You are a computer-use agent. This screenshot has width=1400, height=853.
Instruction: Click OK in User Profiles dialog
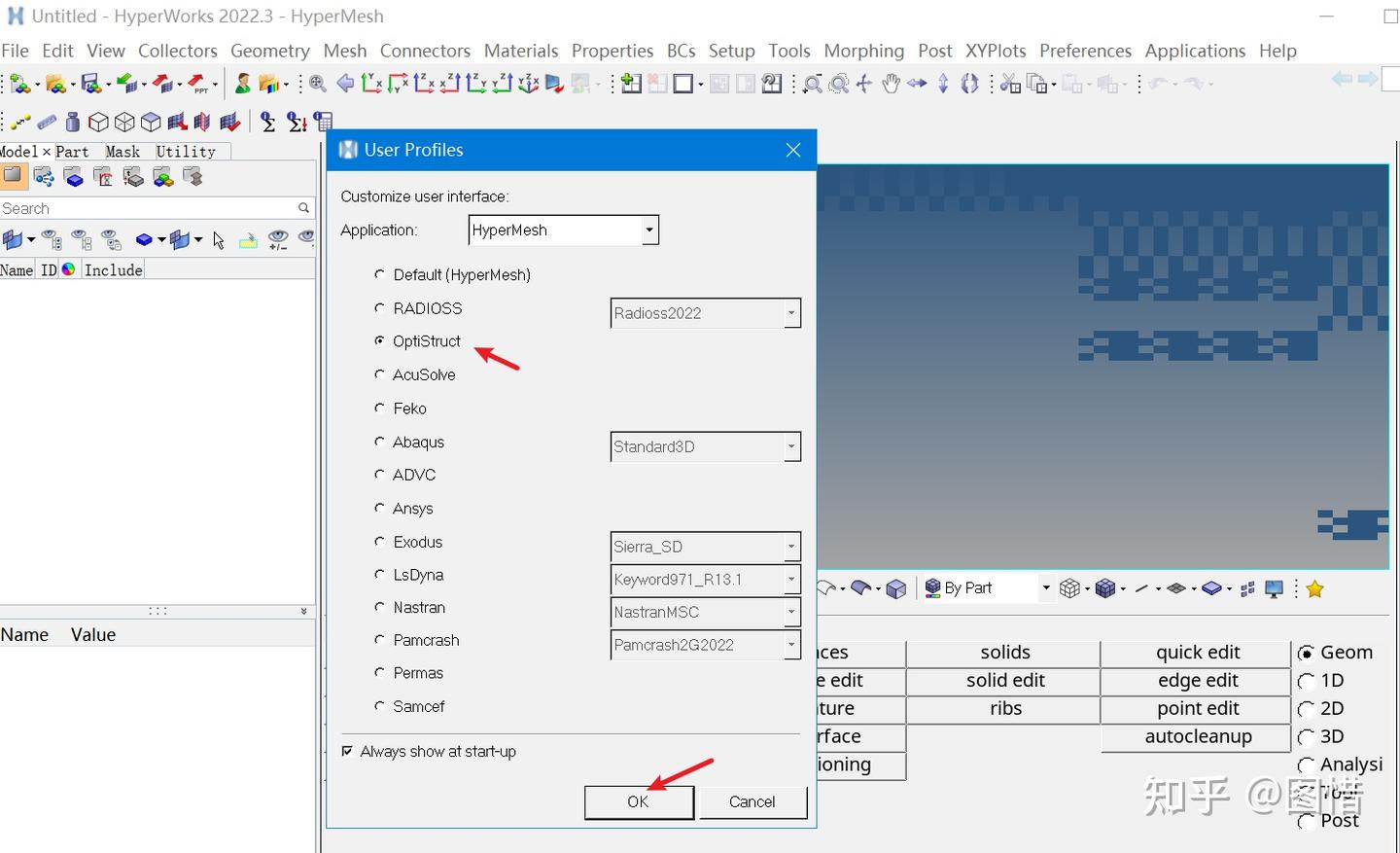pos(639,801)
